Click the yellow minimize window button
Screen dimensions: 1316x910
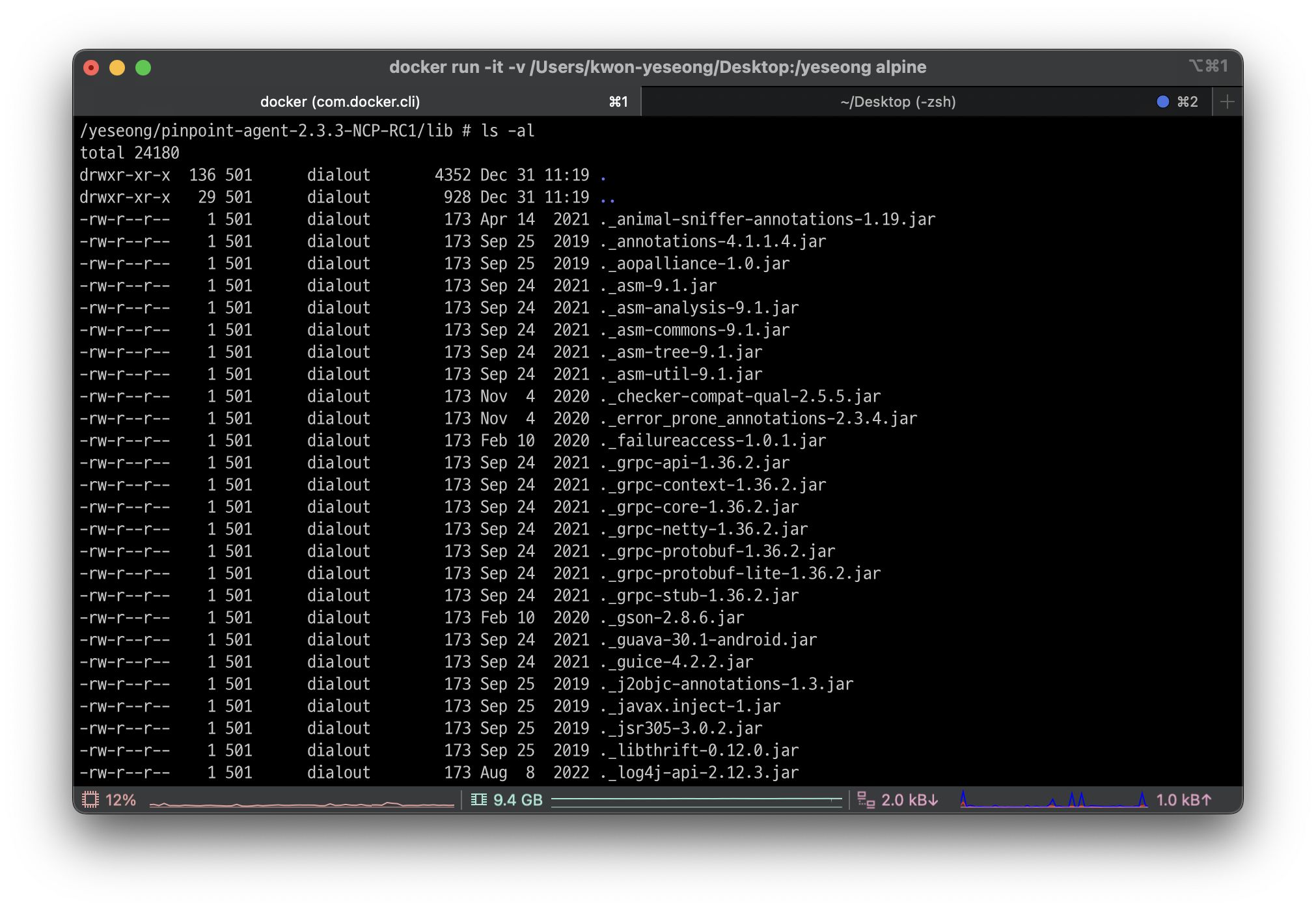point(117,68)
